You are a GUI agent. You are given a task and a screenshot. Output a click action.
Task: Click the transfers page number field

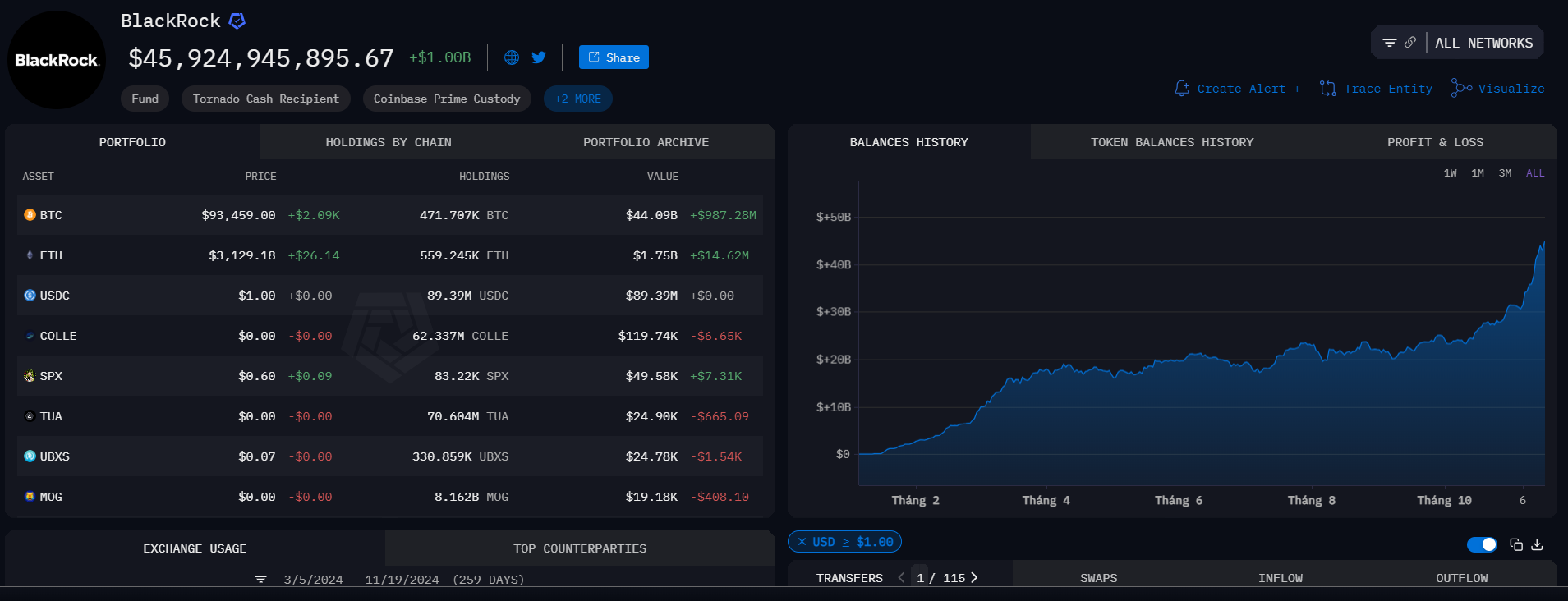coord(920,578)
